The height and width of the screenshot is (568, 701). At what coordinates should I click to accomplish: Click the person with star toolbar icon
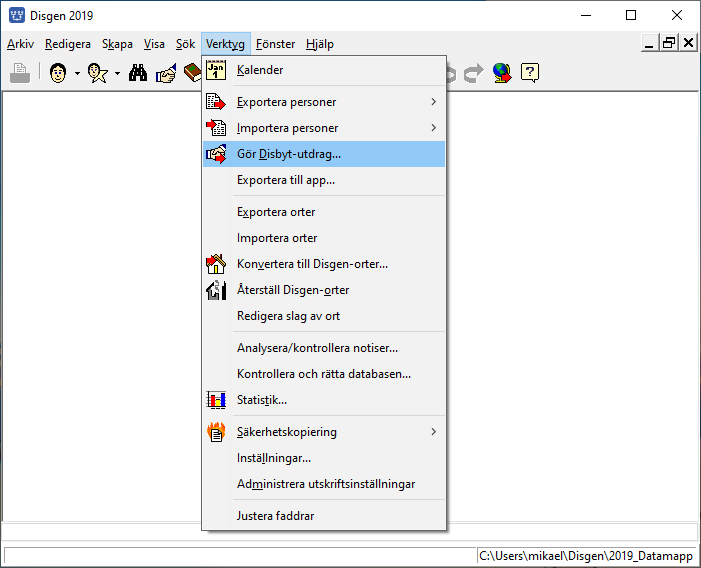[97, 73]
